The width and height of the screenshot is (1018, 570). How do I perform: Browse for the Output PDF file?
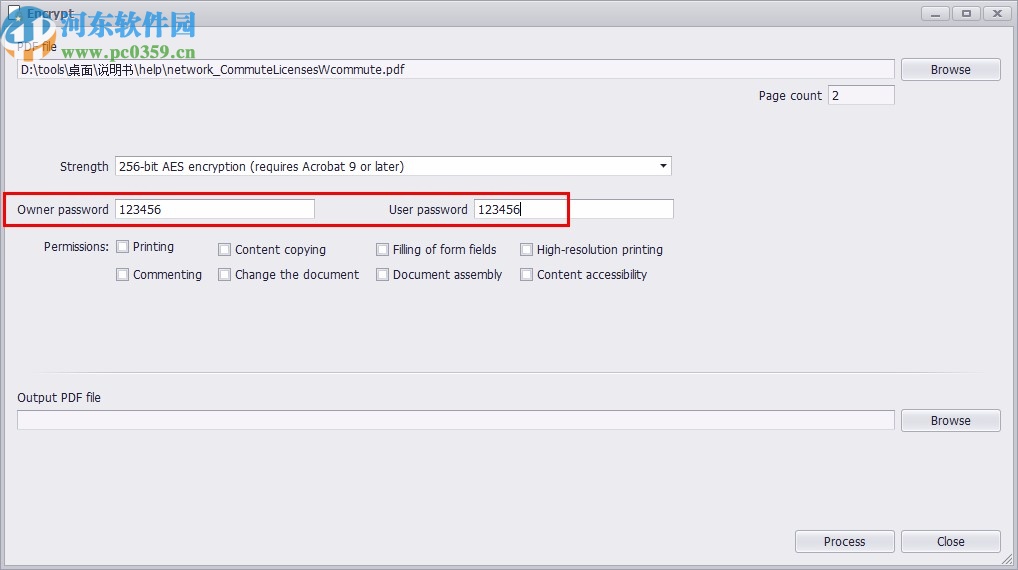click(950, 421)
